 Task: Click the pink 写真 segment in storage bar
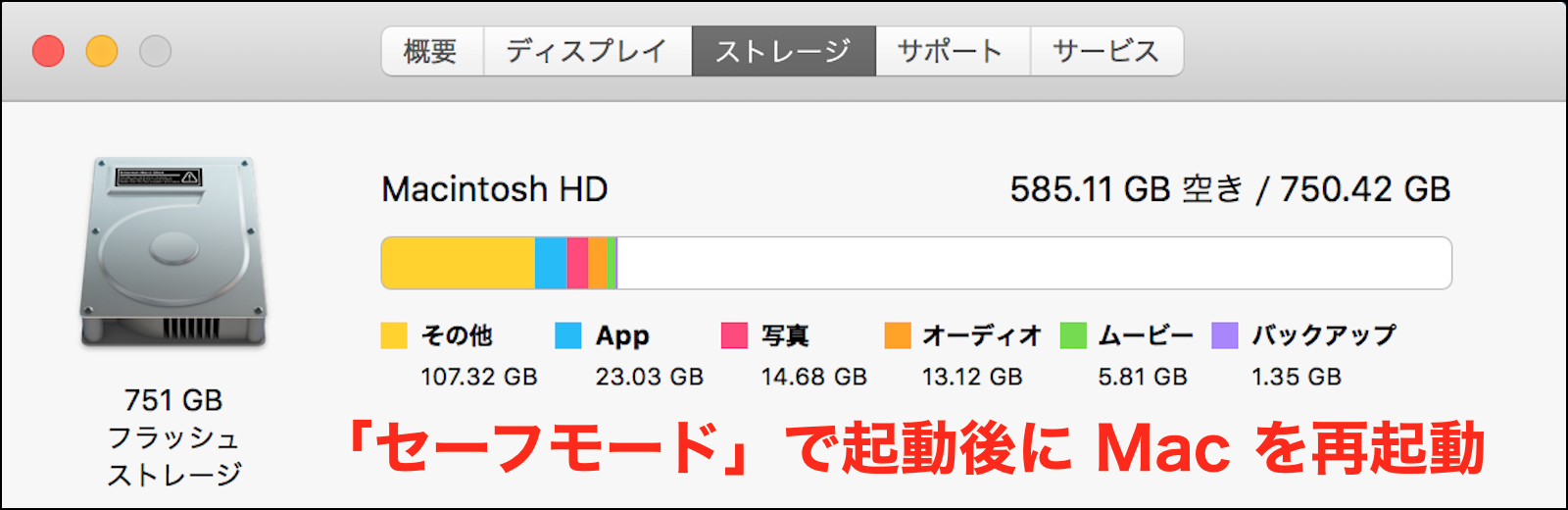coord(577,263)
